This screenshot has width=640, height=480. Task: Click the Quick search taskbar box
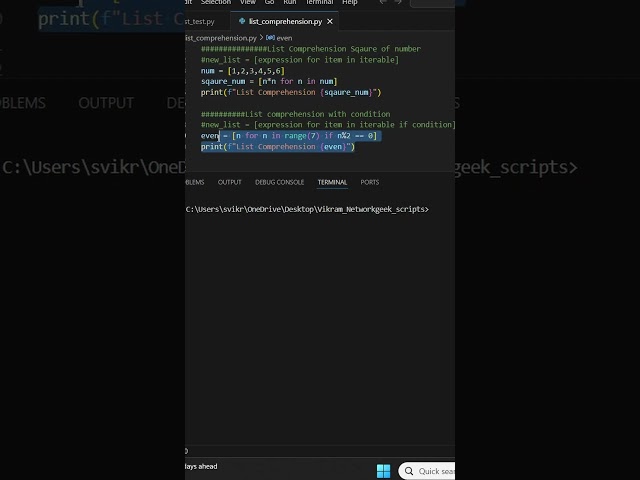click(x=427, y=471)
